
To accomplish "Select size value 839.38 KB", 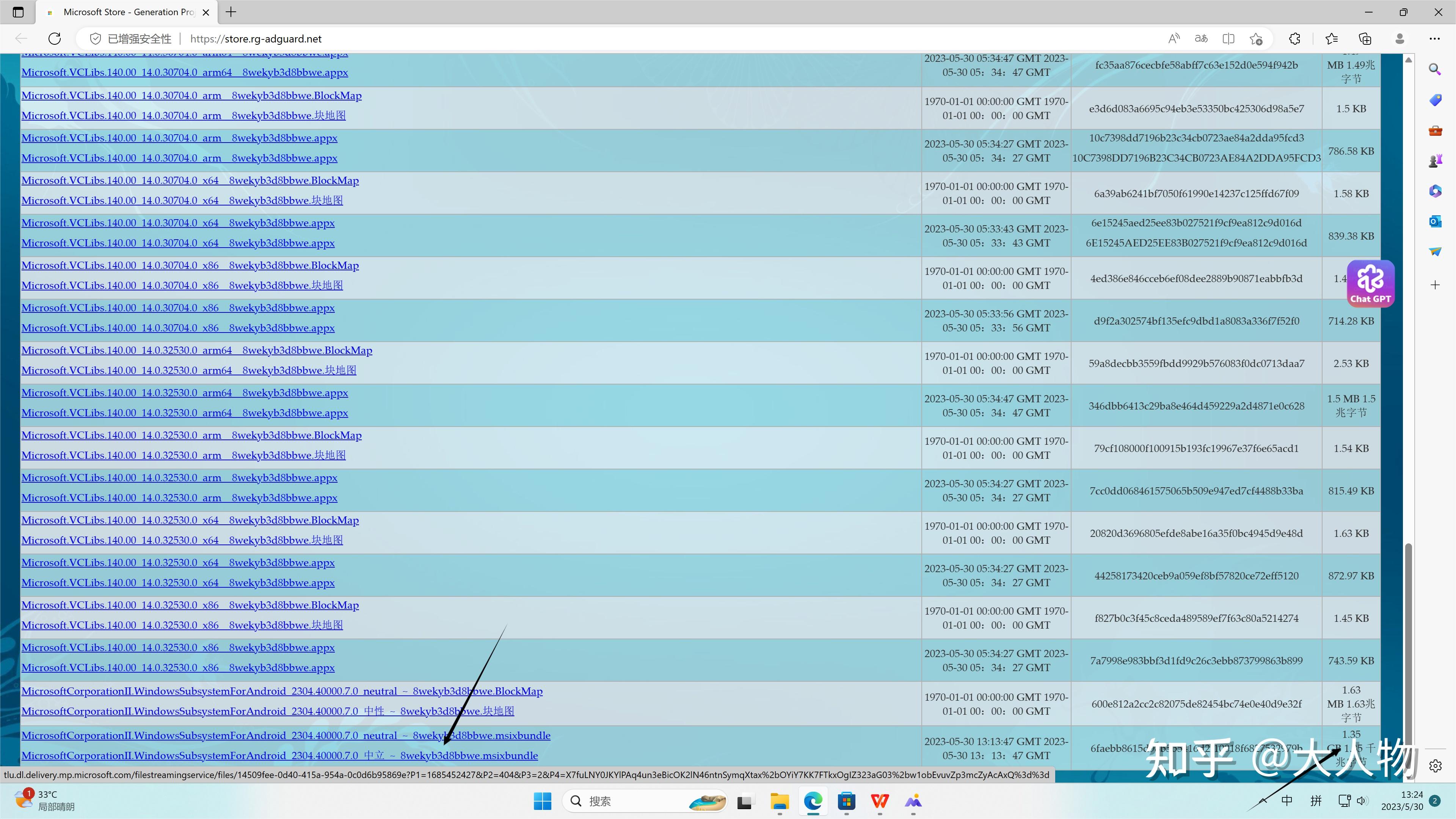I will click(1351, 236).
